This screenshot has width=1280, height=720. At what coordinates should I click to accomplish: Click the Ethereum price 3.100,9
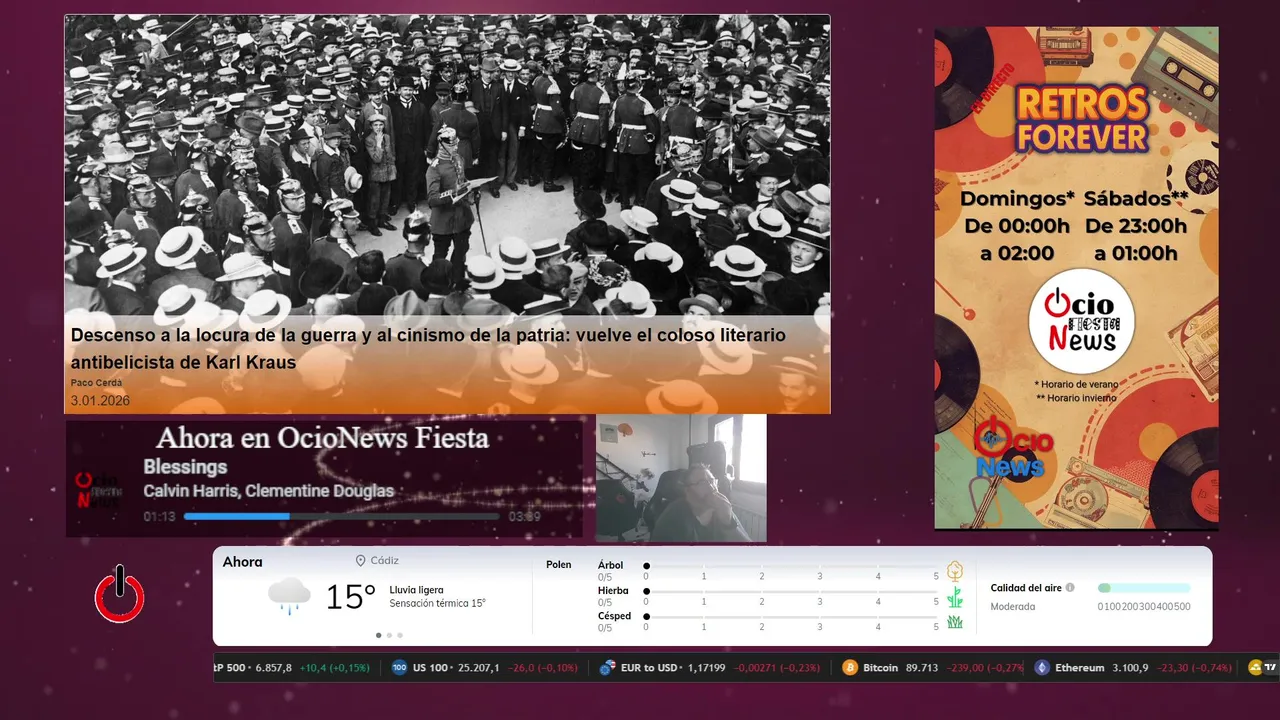pos(1129,668)
